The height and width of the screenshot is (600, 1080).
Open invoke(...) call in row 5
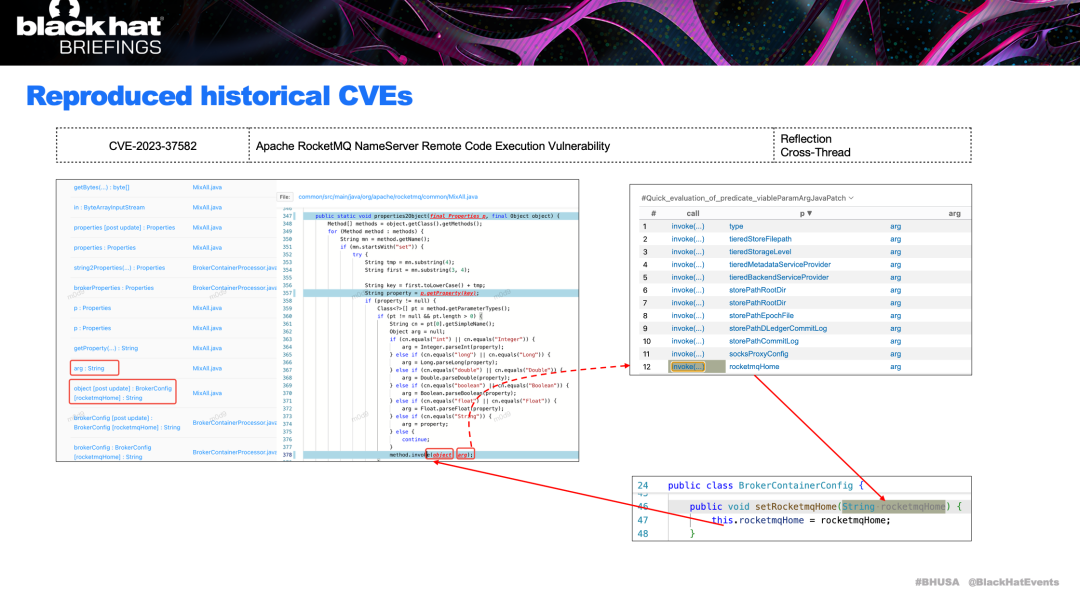point(688,278)
